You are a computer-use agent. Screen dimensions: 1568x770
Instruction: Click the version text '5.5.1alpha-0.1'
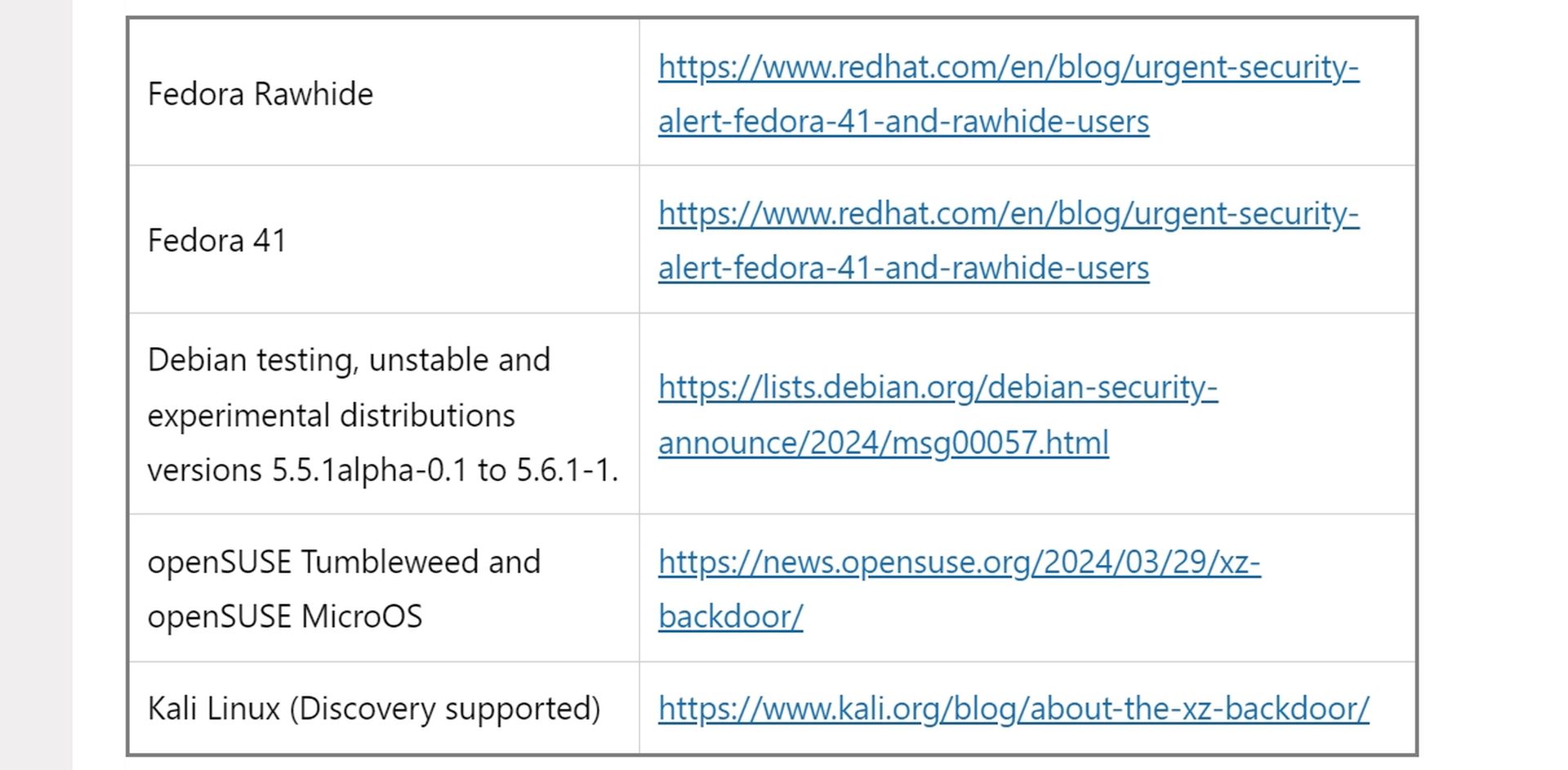pyautogui.click(x=370, y=470)
